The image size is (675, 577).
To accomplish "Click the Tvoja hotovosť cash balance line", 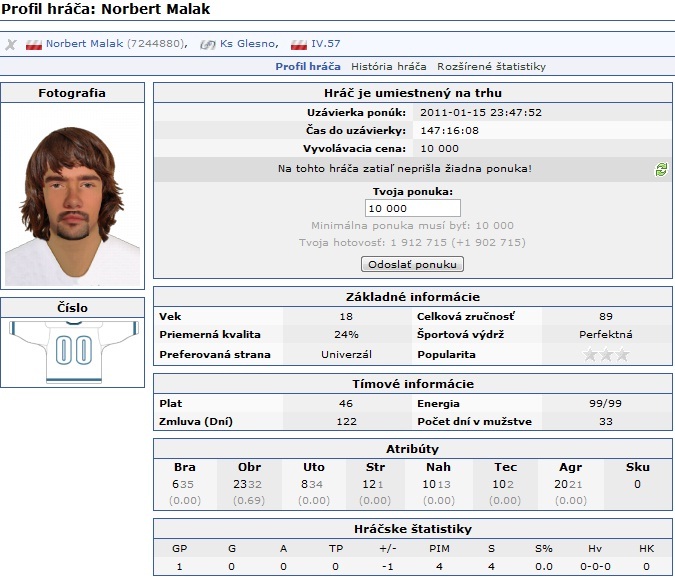I will pos(412,243).
